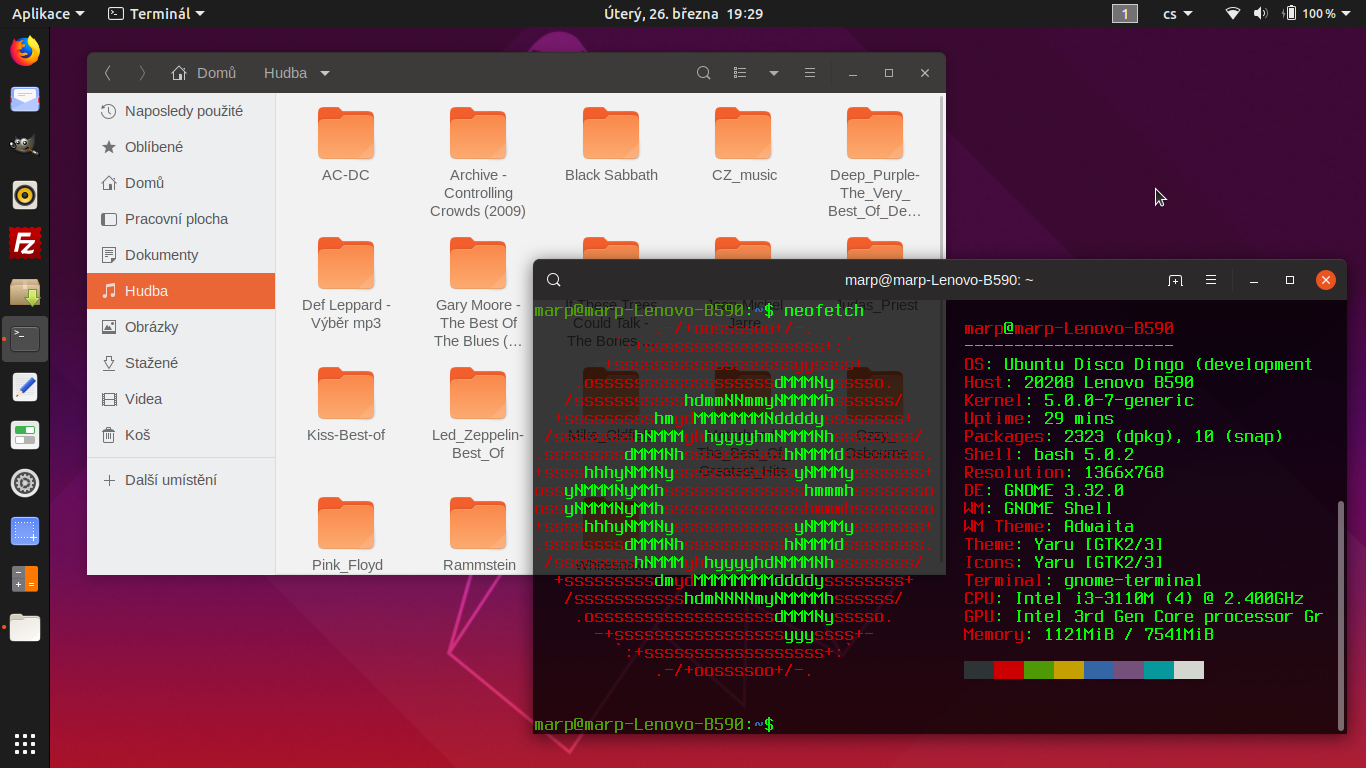Open Terminal hamburger menu

pyautogui.click(x=1211, y=280)
